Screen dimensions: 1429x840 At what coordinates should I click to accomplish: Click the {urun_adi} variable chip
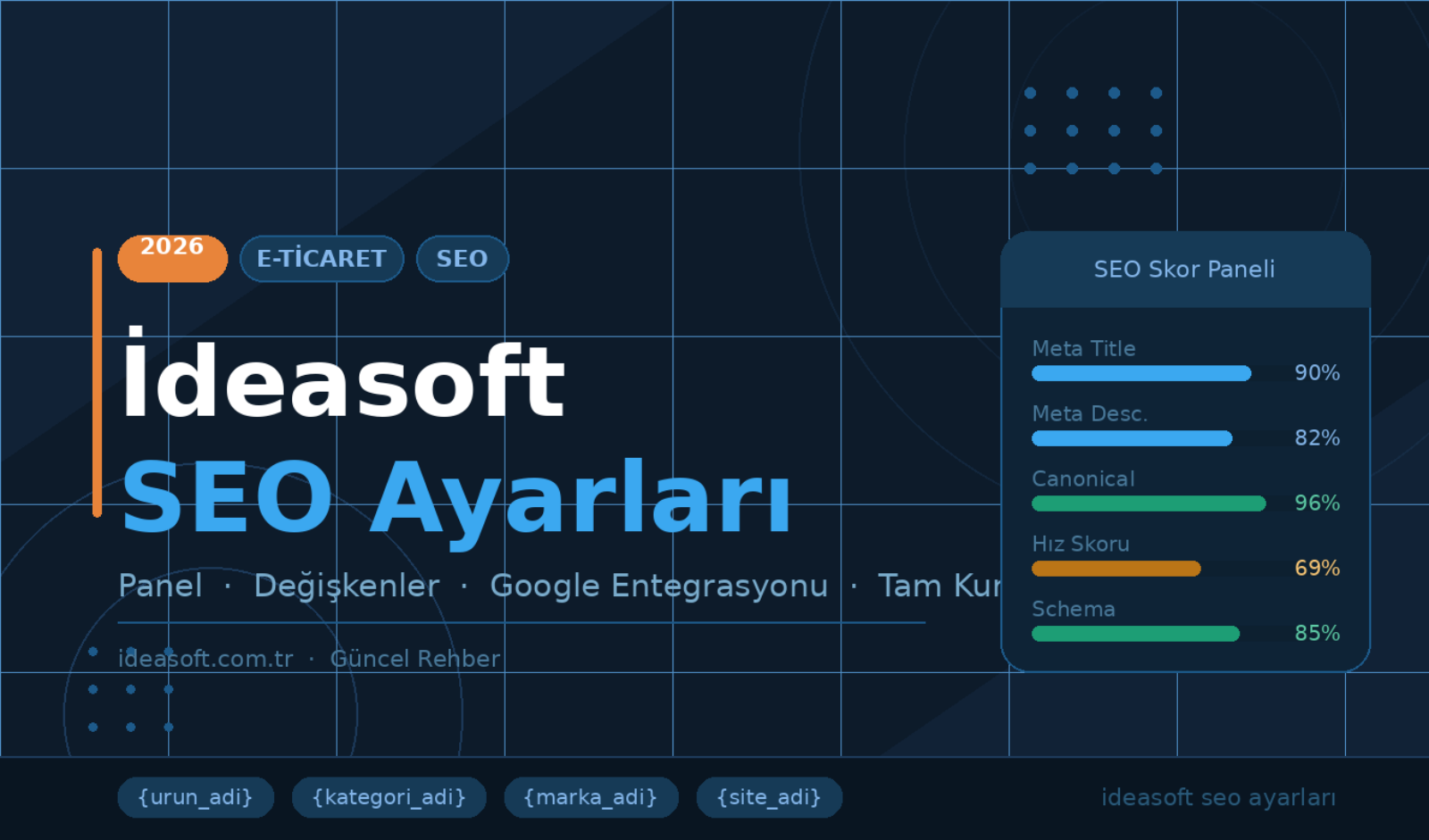pyautogui.click(x=196, y=797)
